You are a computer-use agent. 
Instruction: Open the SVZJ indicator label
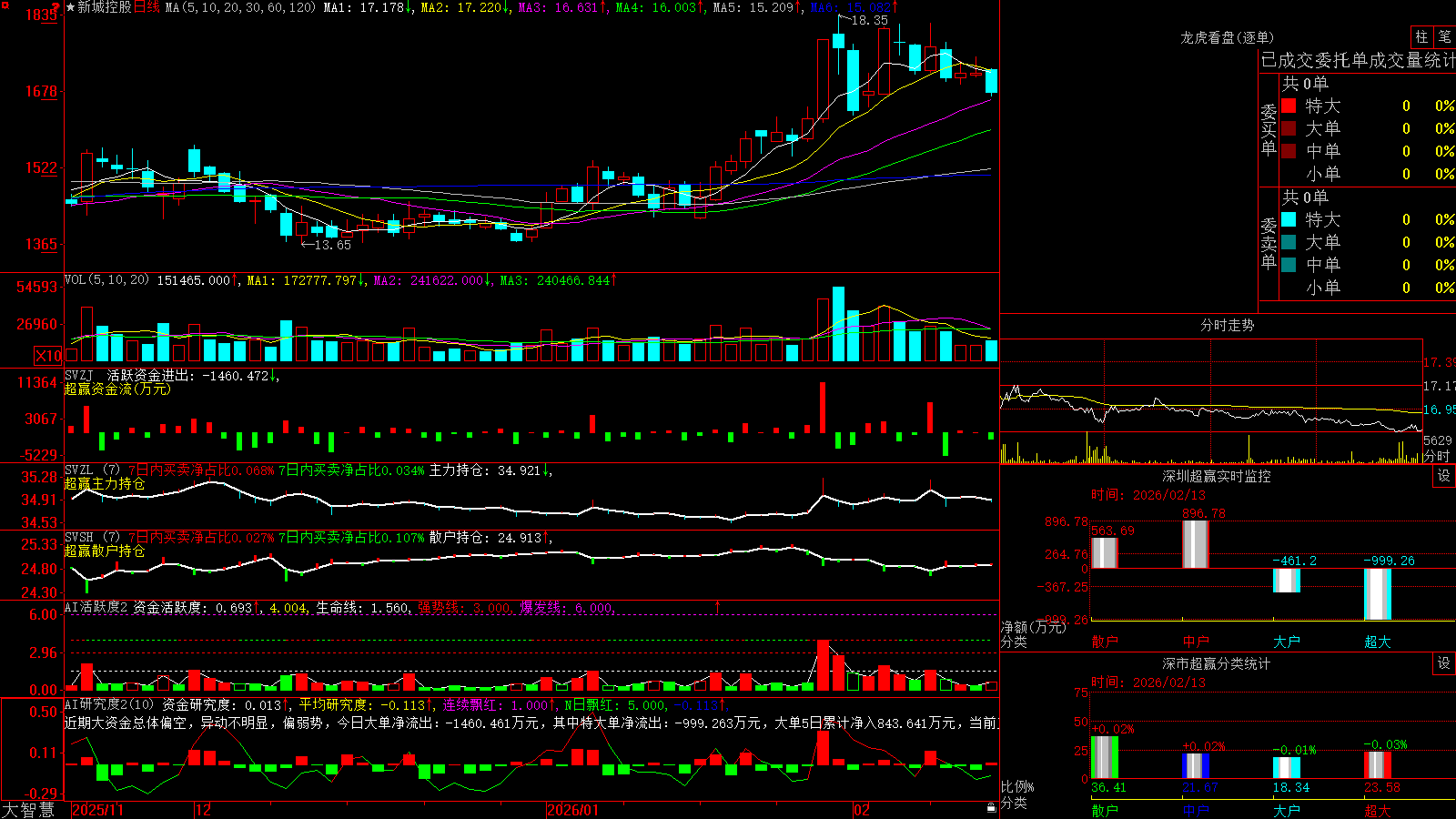tap(79, 376)
